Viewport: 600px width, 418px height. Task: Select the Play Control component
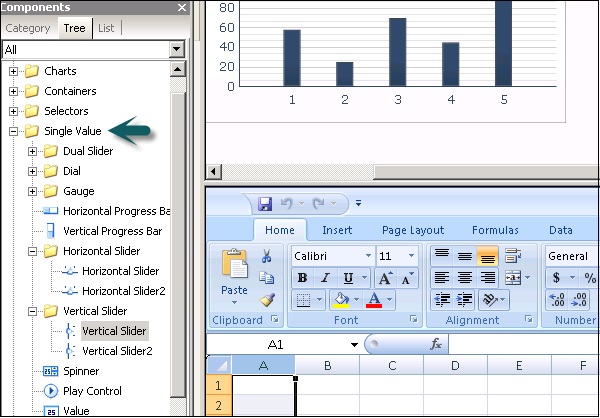pos(93,391)
